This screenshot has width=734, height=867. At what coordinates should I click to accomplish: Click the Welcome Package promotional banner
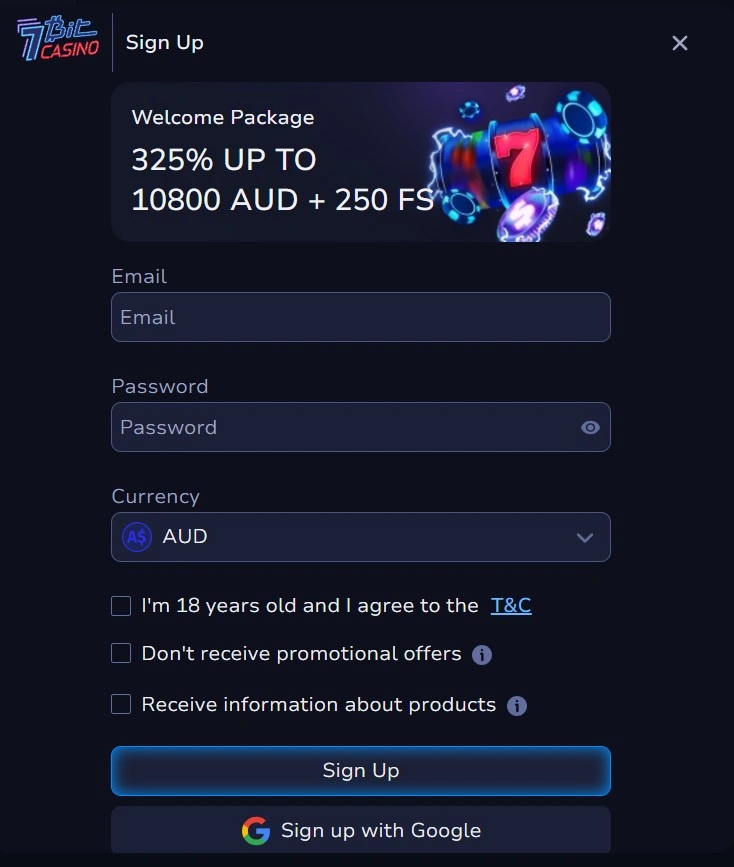[x=300, y=162]
